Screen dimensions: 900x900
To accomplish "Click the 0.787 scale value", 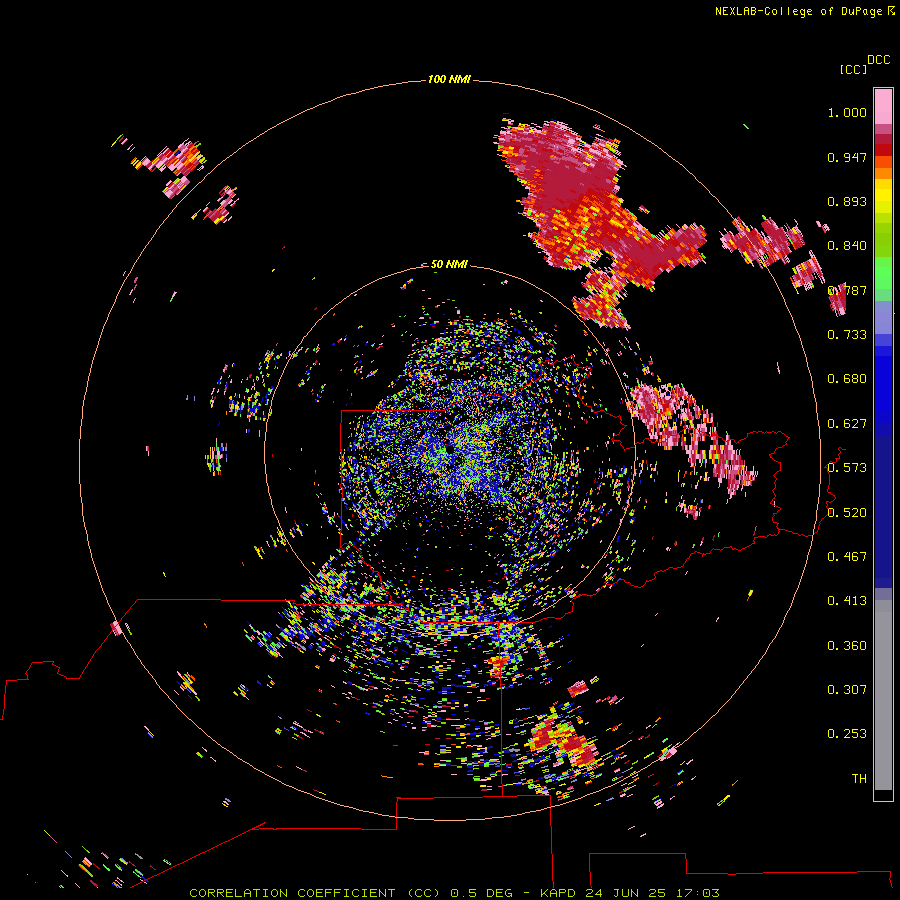I will point(847,290).
